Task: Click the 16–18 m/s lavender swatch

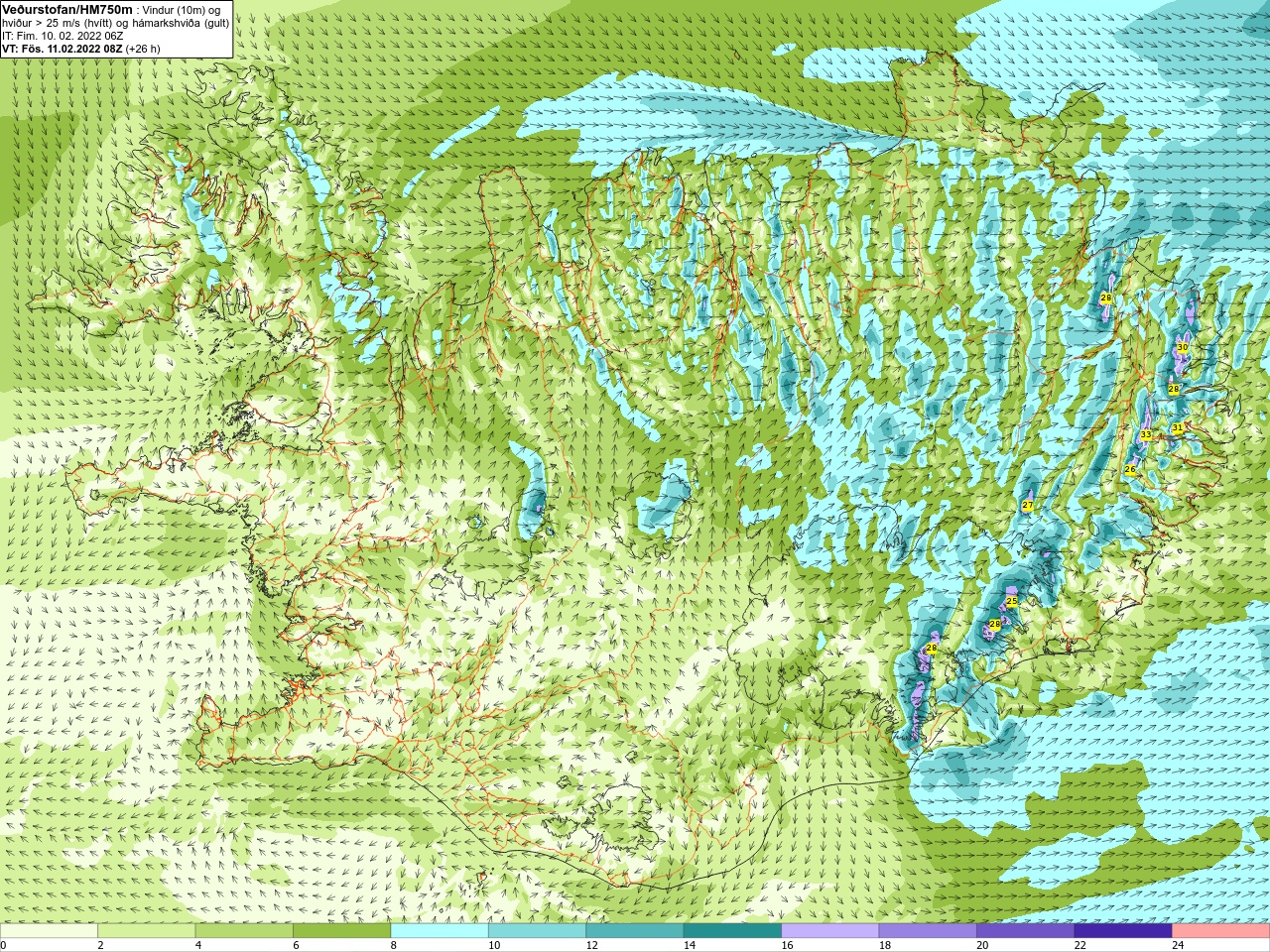Action: point(830,931)
